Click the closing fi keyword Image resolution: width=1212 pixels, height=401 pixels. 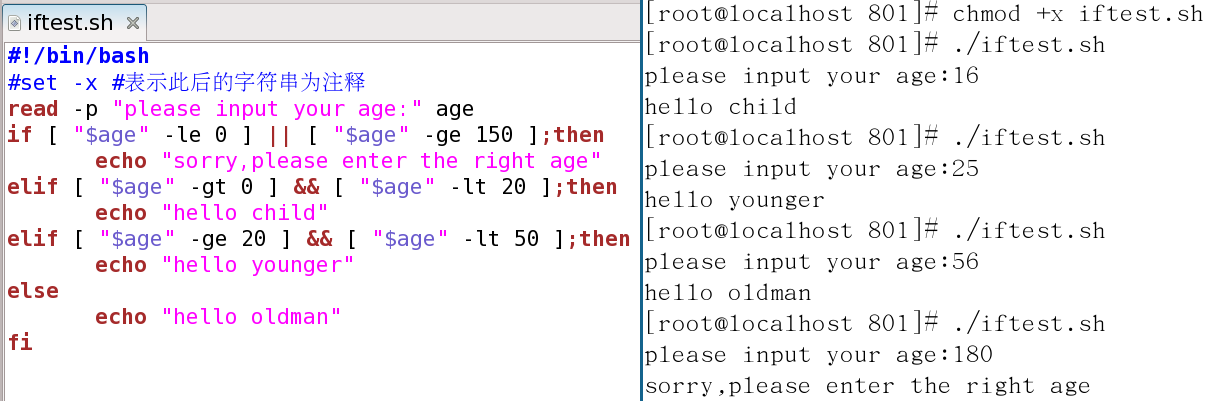(19, 342)
